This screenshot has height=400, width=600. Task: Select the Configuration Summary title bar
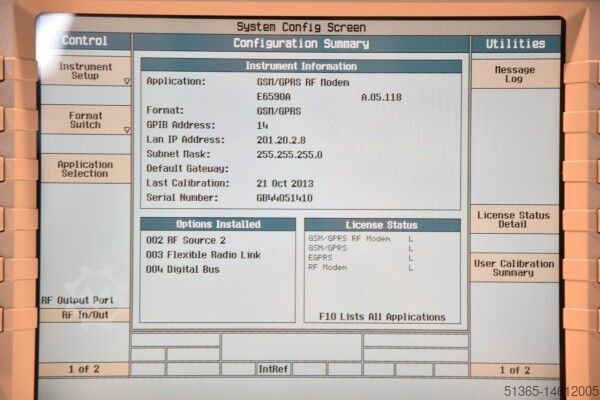point(301,44)
